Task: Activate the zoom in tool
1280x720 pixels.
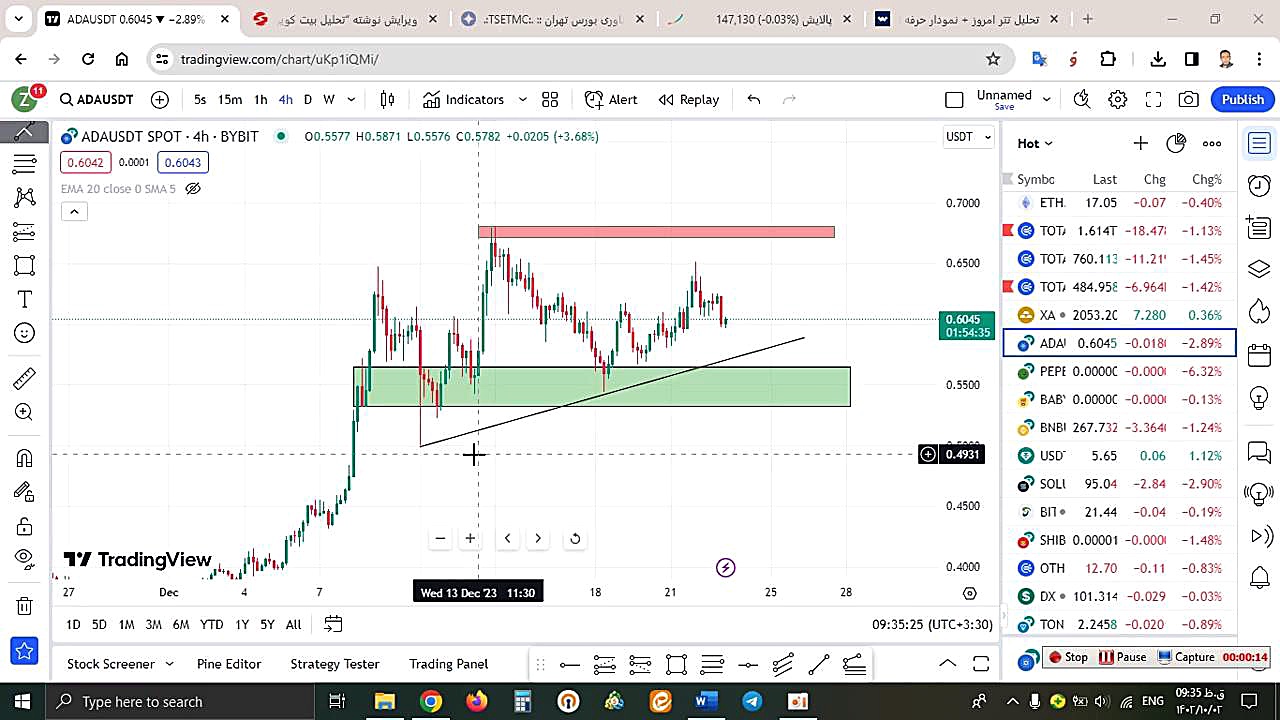Action: [x=25, y=412]
